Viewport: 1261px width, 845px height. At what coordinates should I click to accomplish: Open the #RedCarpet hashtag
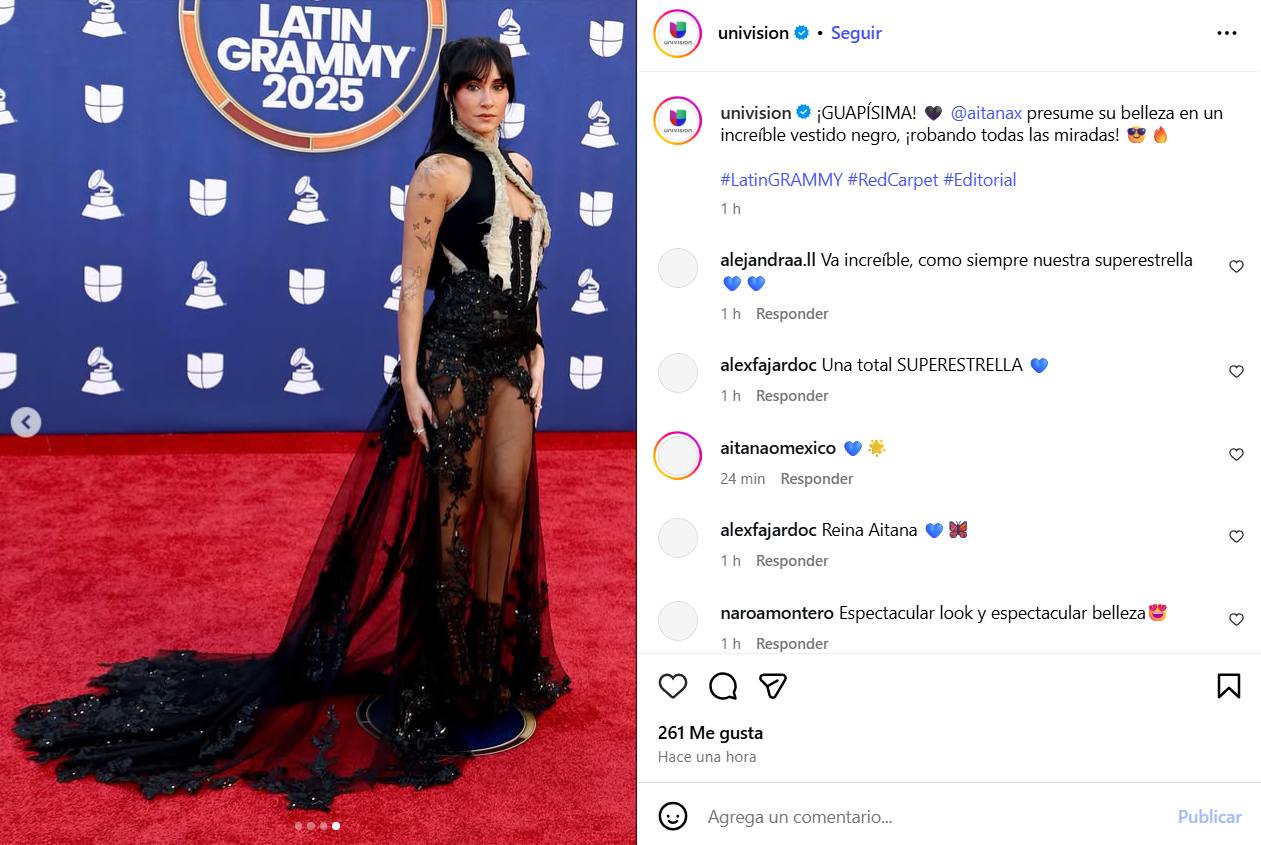(x=893, y=180)
